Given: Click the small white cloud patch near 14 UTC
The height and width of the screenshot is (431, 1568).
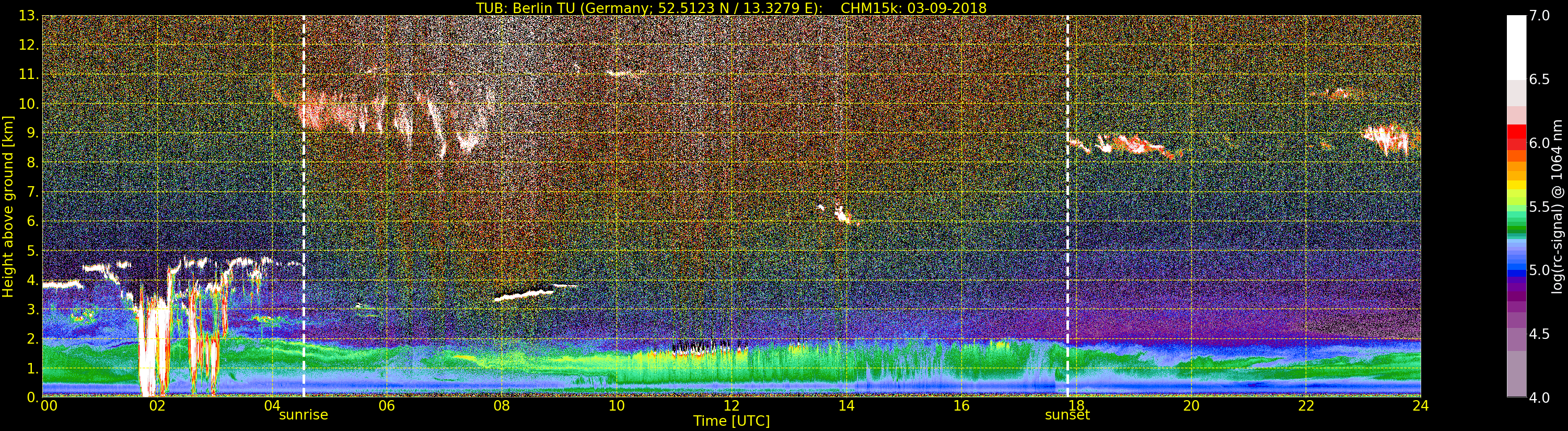Looking at the screenshot, I should (x=842, y=214).
